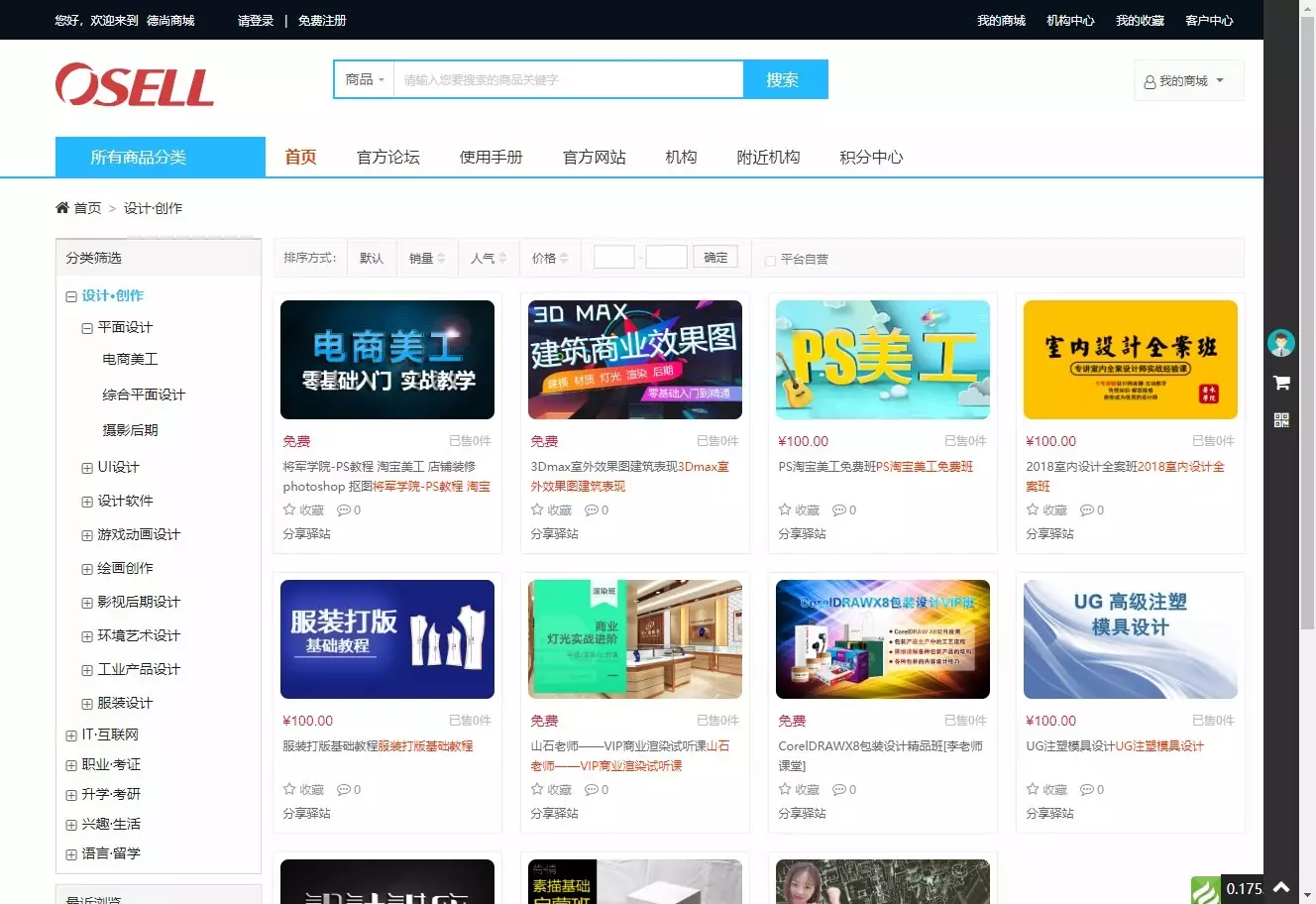Screen dimensions: 1316x904
Task: Open the 我的商城 dropdown button
Action: (x=1188, y=81)
